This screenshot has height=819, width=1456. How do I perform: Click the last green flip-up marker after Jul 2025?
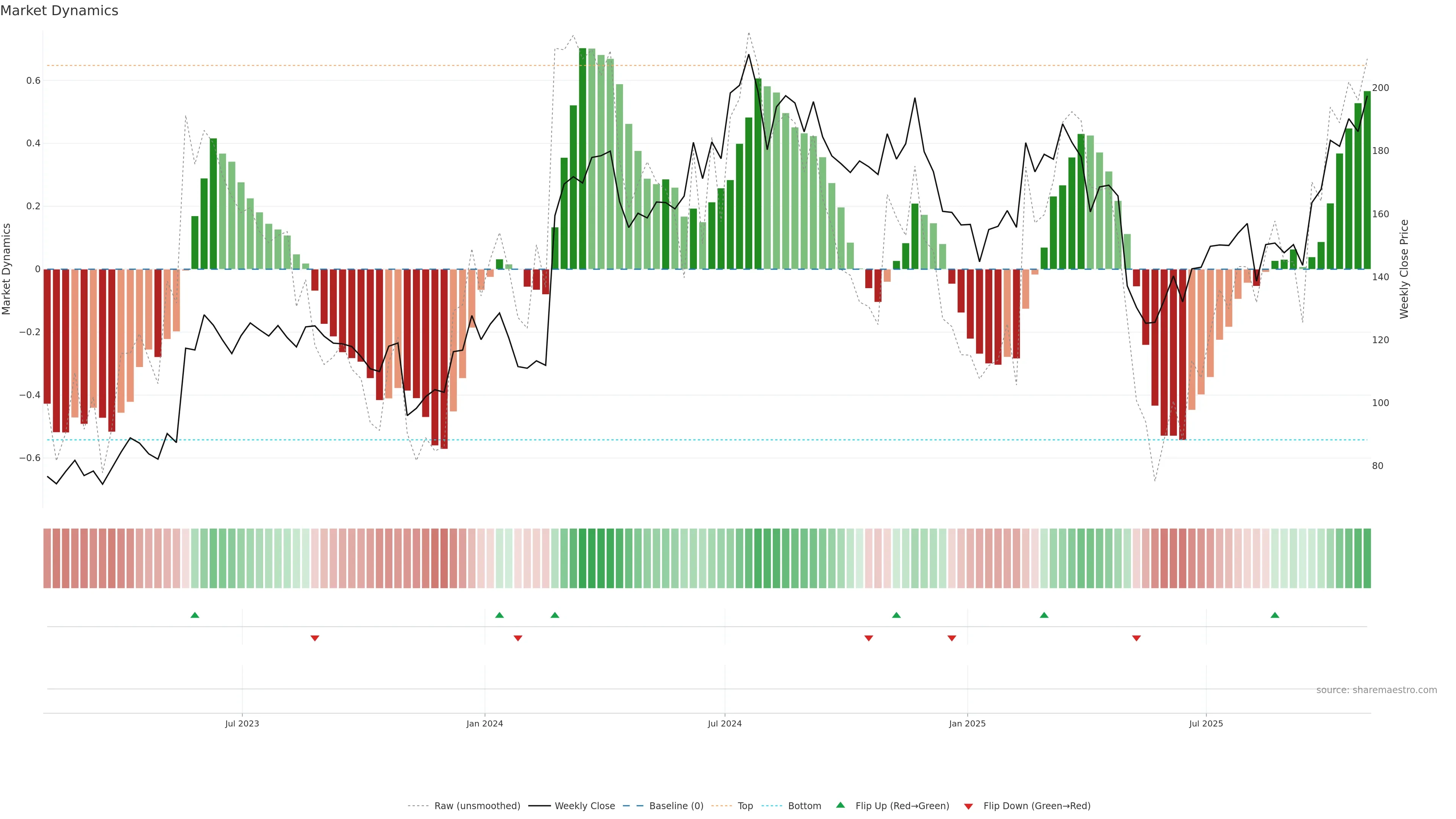pyautogui.click(x=1274, y=615)
